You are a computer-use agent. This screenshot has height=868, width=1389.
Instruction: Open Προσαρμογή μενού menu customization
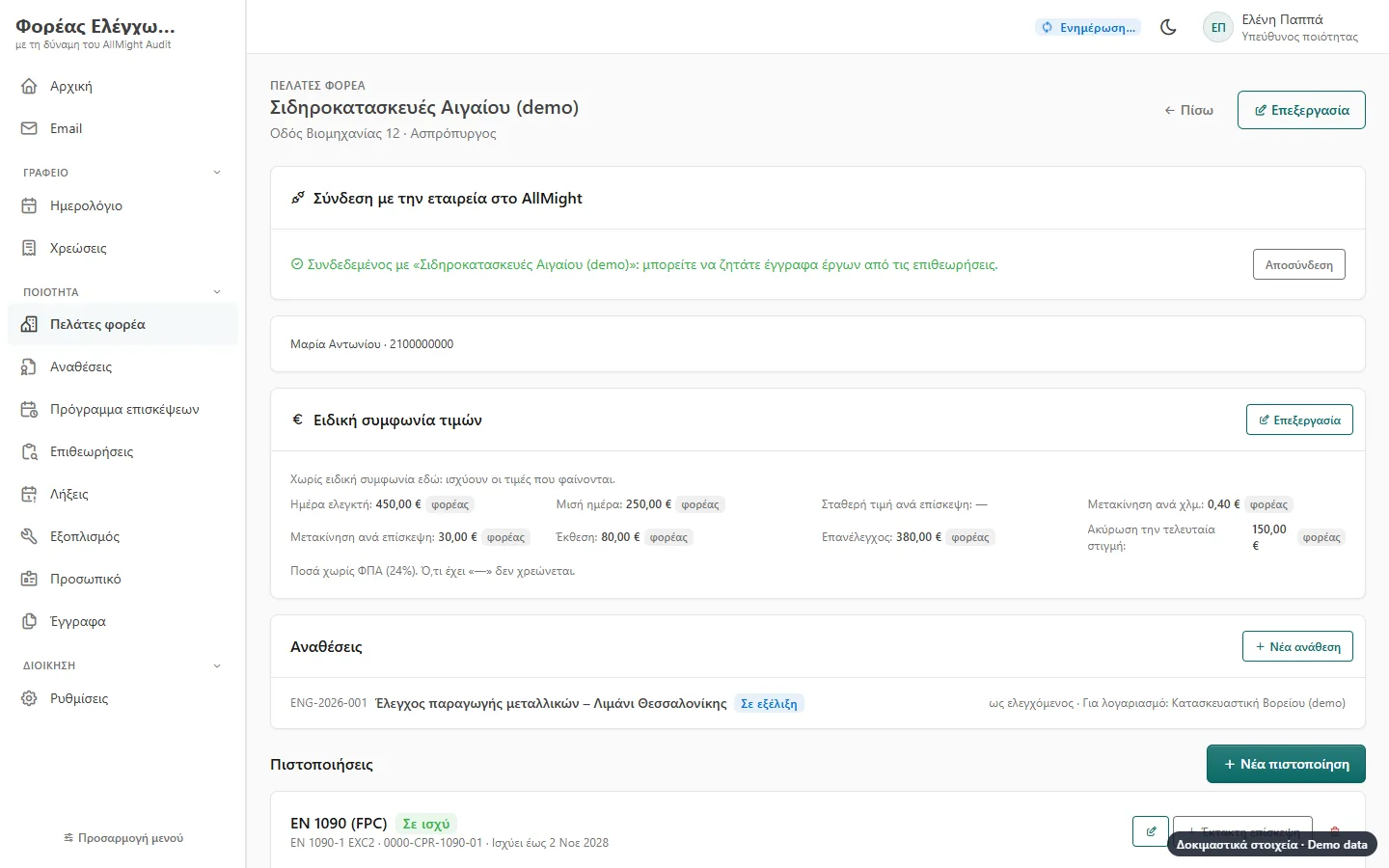[x=123, y=838]
